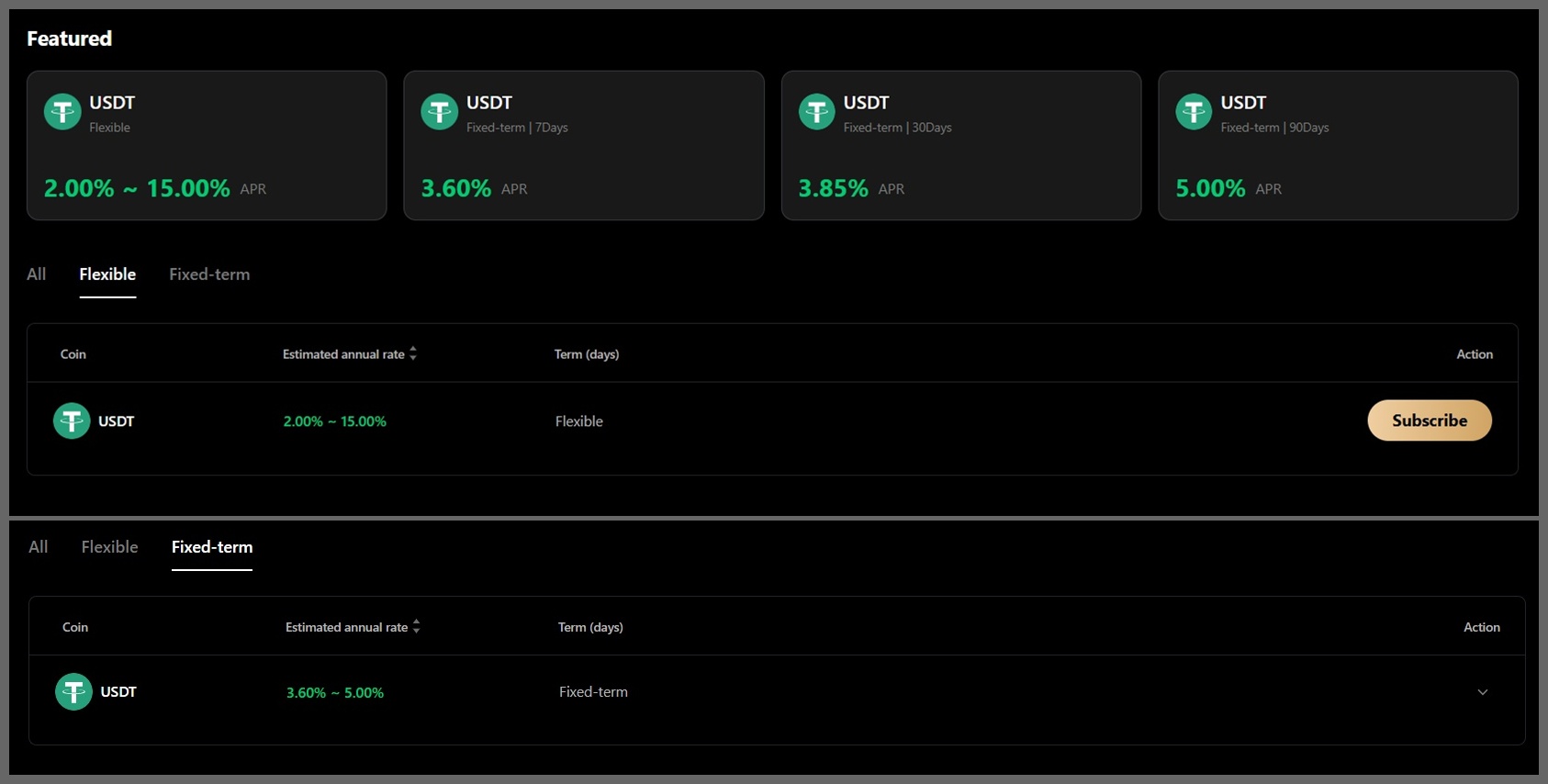1548x784 pixels.
Task: Open USDT Fixed-term 7Days 3.60% card
Action: 584,145
